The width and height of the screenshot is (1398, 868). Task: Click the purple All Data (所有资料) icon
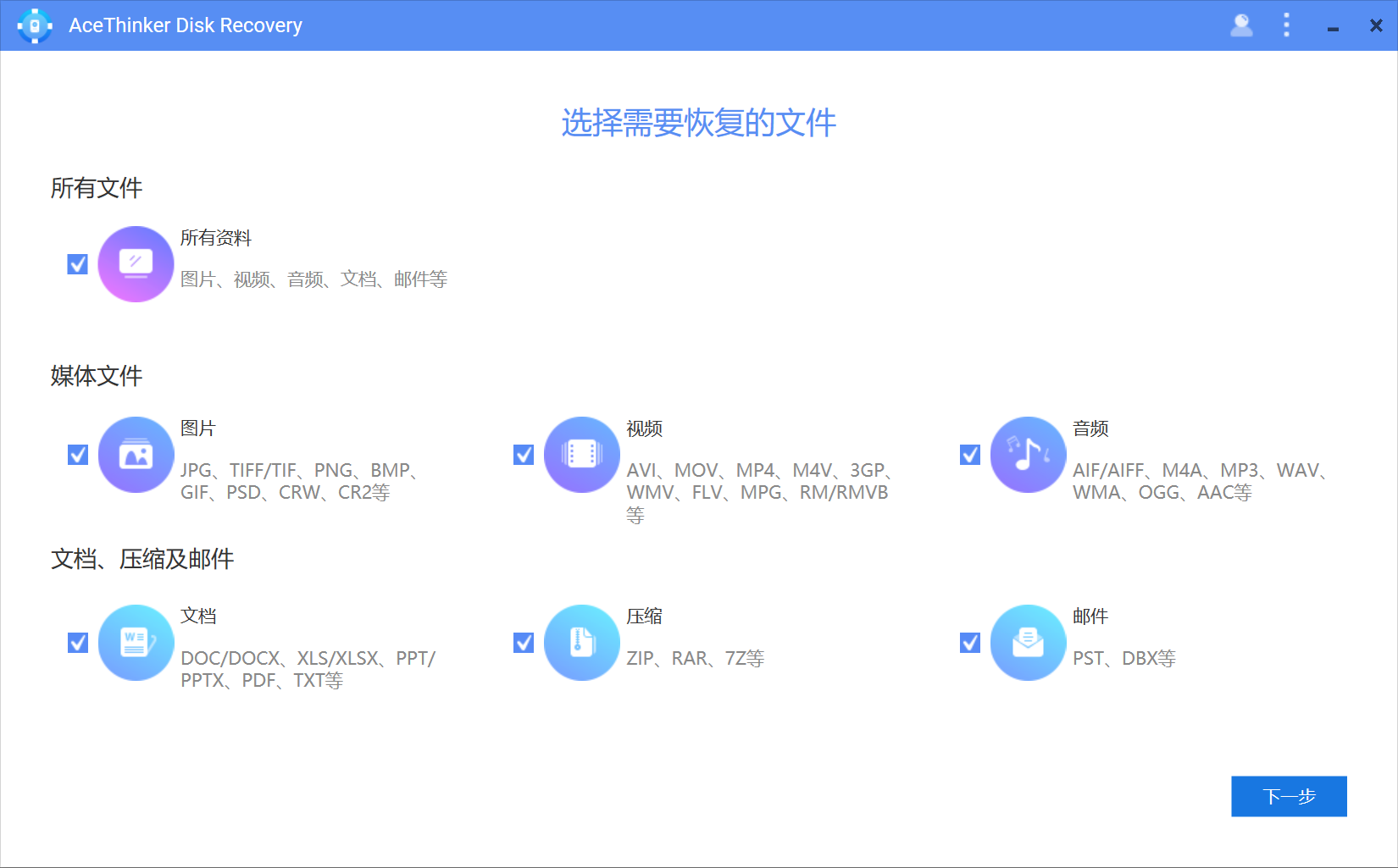136,264
